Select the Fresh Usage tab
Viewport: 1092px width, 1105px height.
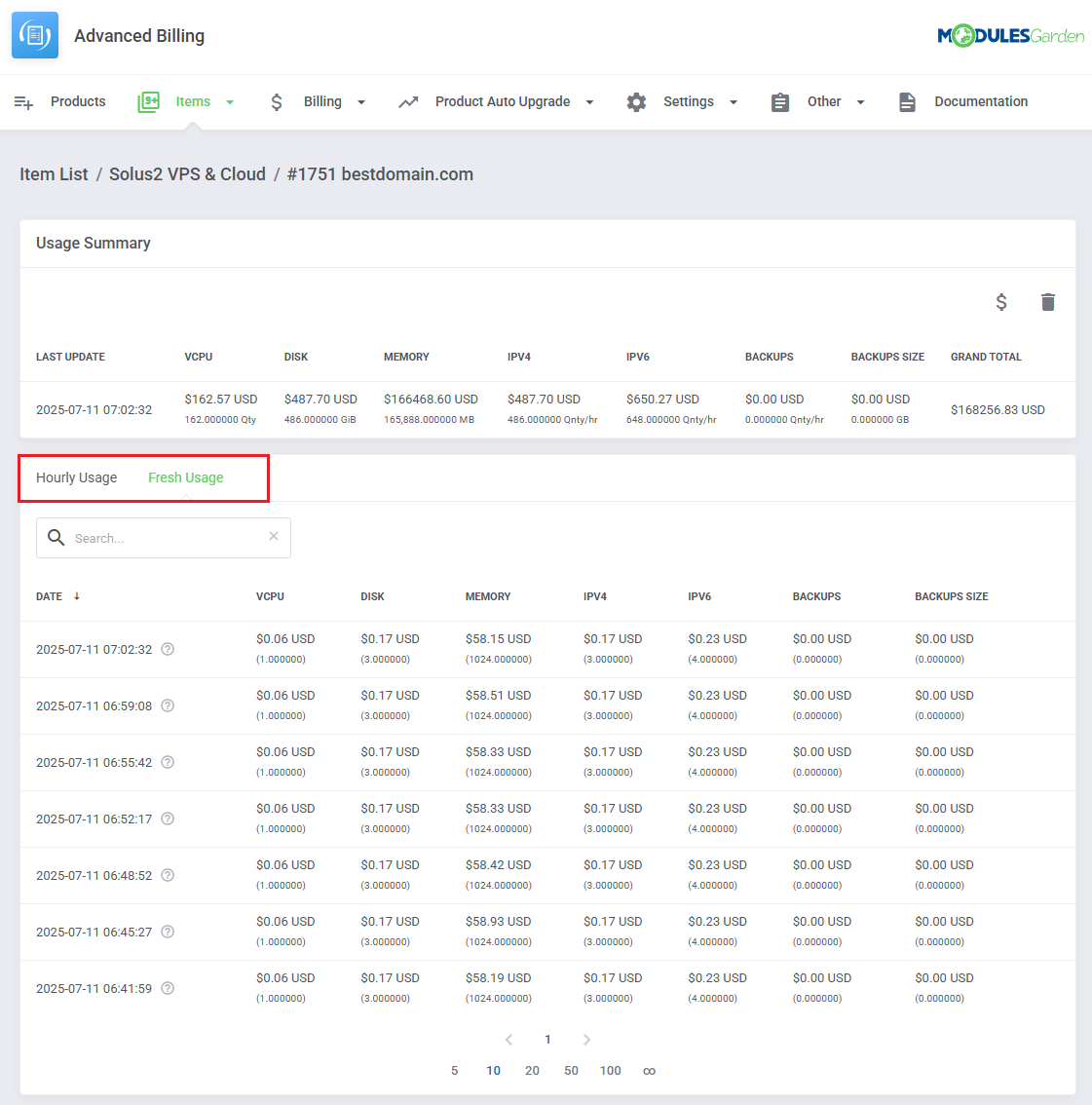click(x=186, y=477)
